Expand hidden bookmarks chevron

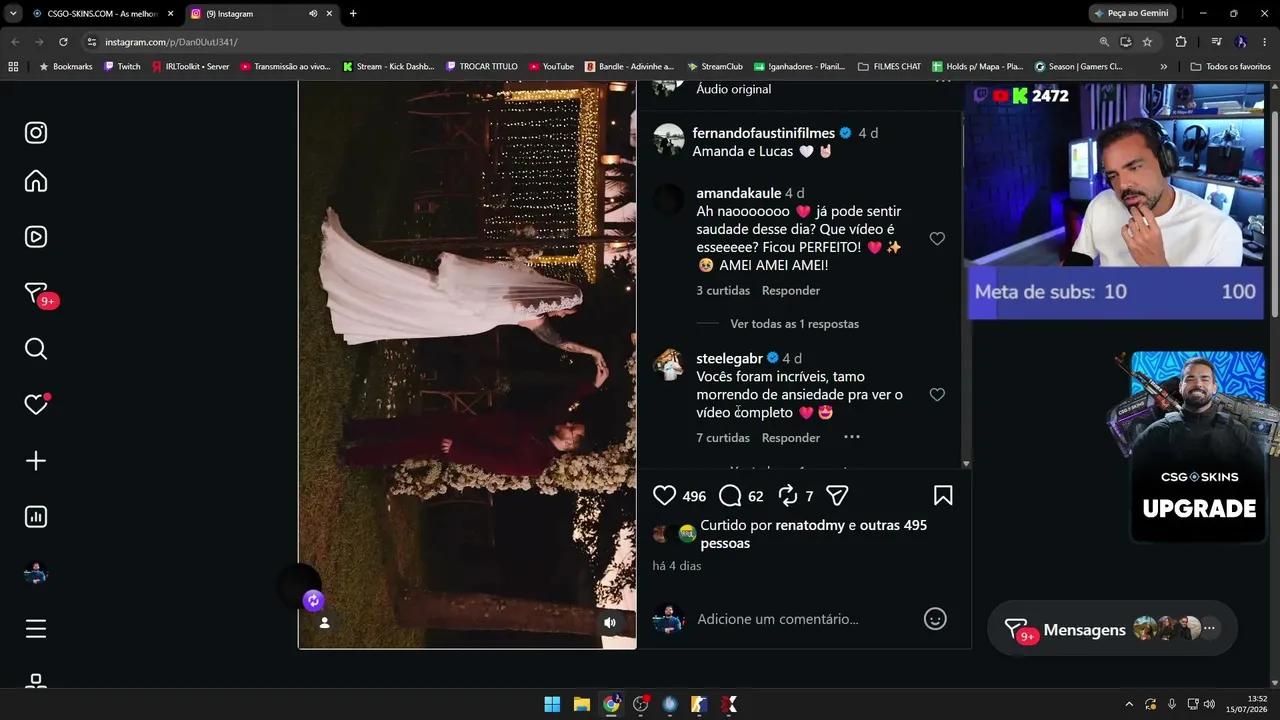[1164, 67]
